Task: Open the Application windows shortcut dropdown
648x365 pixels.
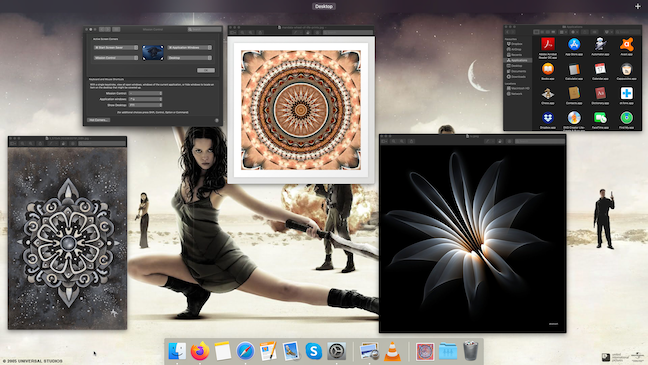Action: (145, 99)
